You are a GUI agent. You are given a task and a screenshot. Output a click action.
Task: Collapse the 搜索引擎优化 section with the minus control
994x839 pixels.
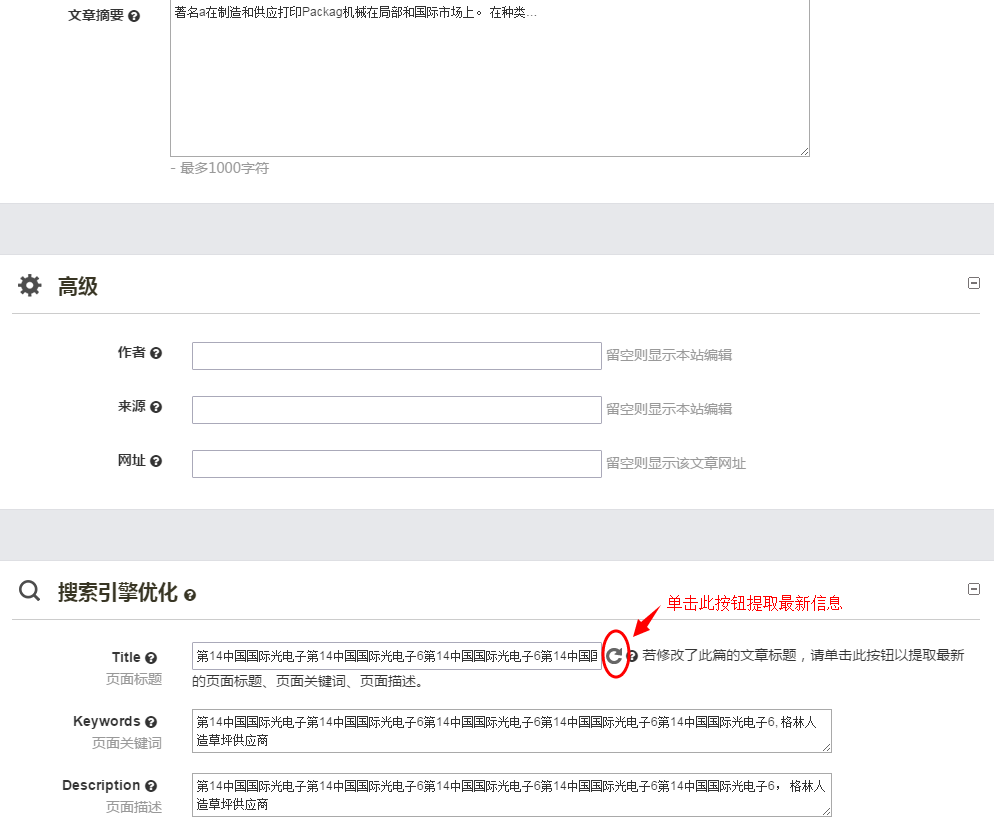pos(974,588)
